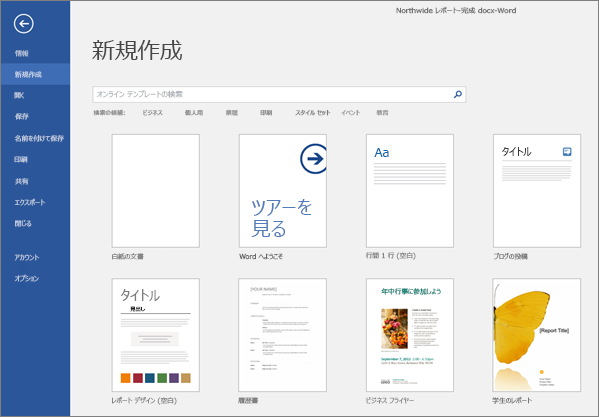
Task: Select the 行間 1 行 (空白) template
Action: click(x=410, y=191)
